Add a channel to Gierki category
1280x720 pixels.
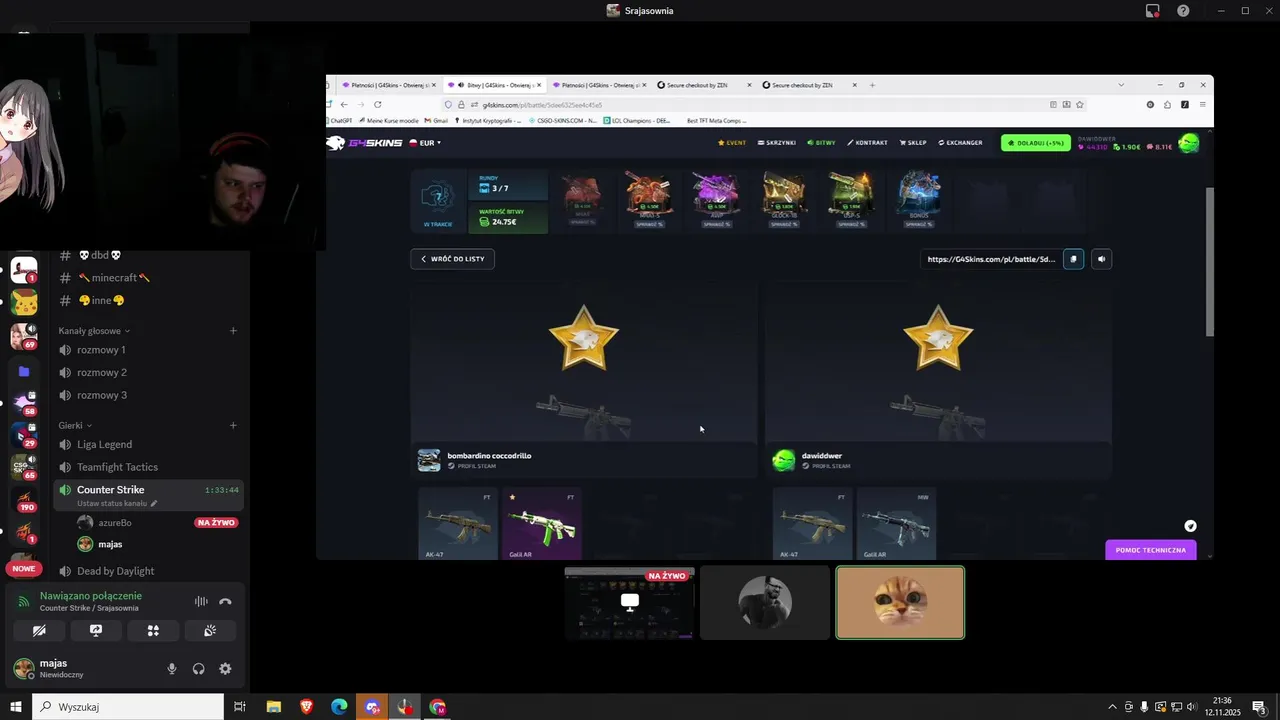(x=233, y=426)
